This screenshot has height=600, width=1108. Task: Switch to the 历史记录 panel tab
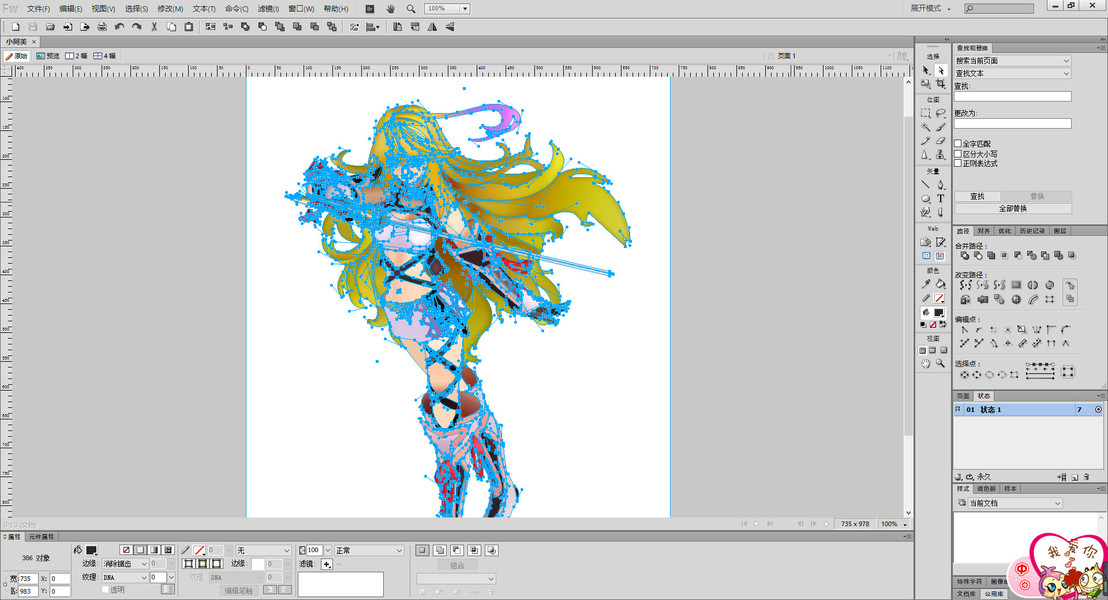[x=1032, y=231]
